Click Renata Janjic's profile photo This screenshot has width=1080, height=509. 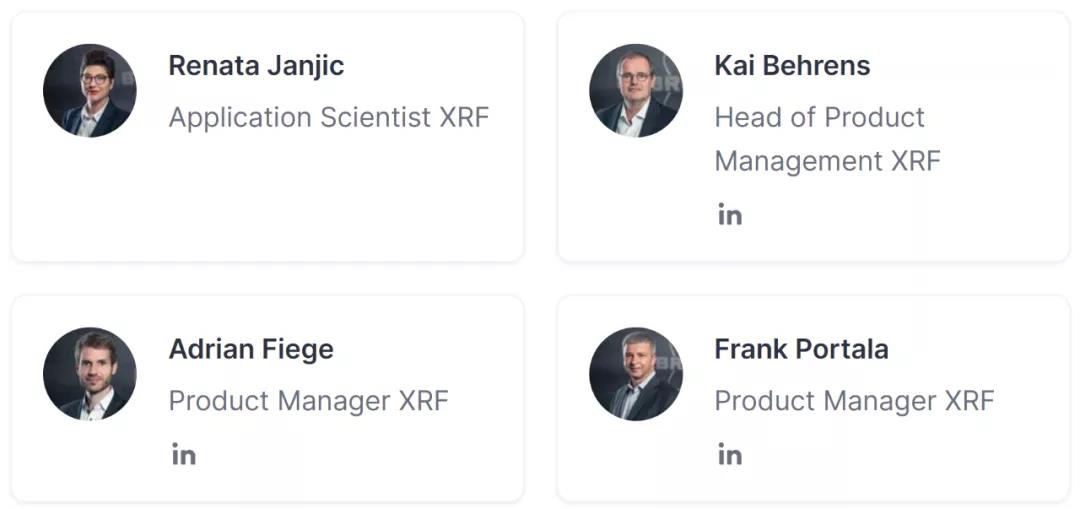(90, 90)
